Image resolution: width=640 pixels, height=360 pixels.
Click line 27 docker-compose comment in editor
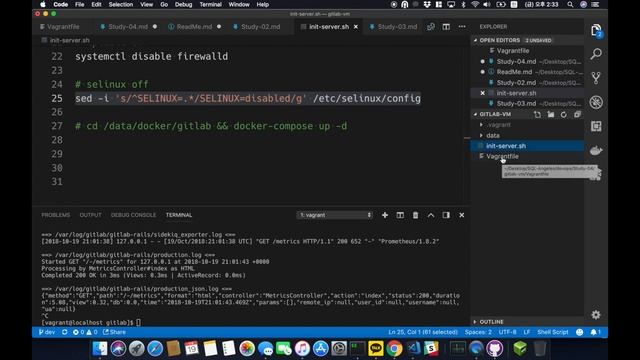pos(211,126)
